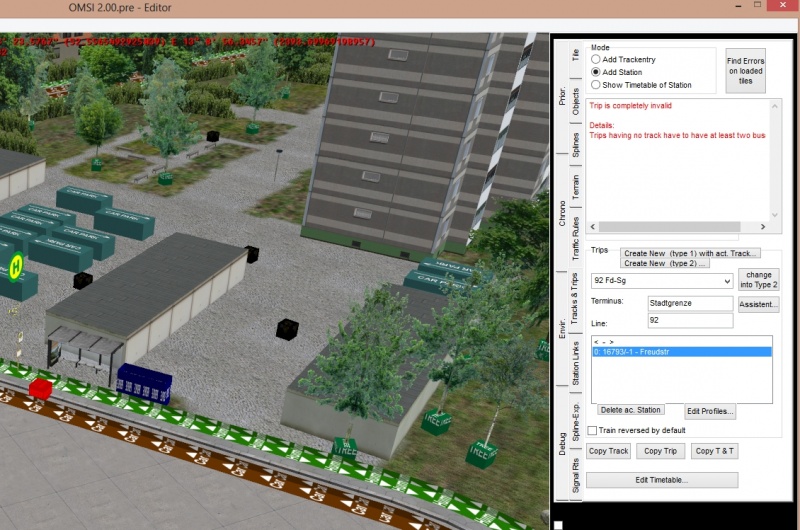
Task: Select Show Timetable of Station mode
Action: tap(596, 85)
